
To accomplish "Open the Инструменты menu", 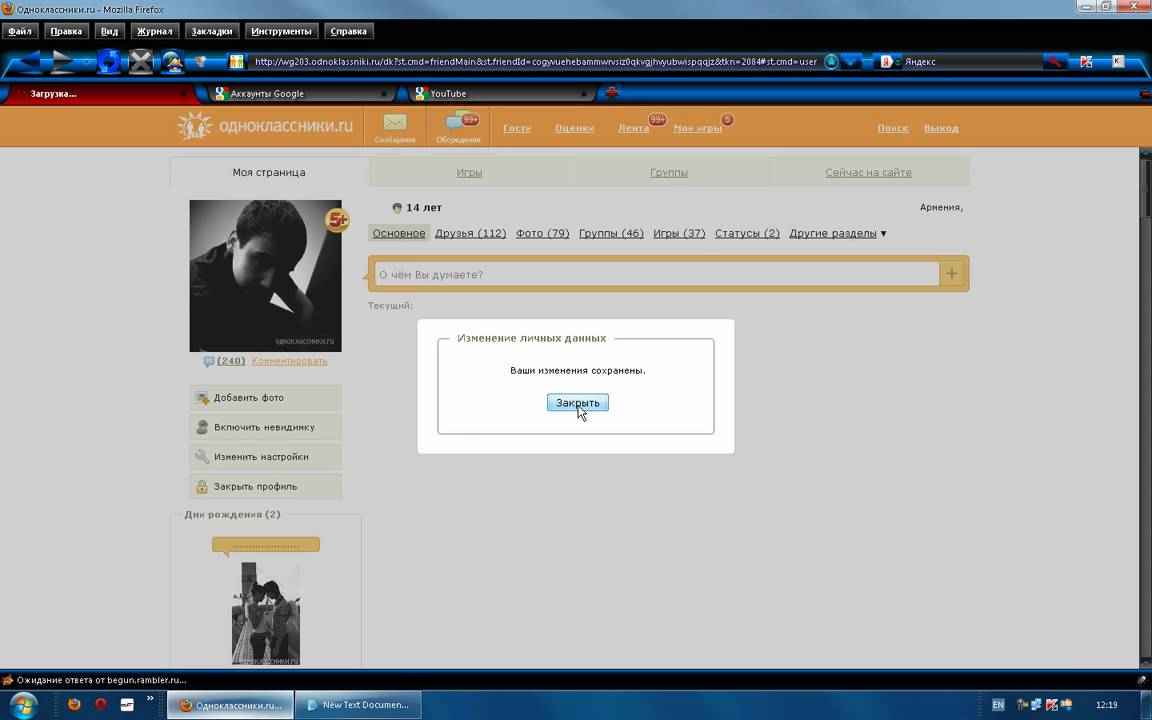I will pyautogui.click(x=281, y=31).
